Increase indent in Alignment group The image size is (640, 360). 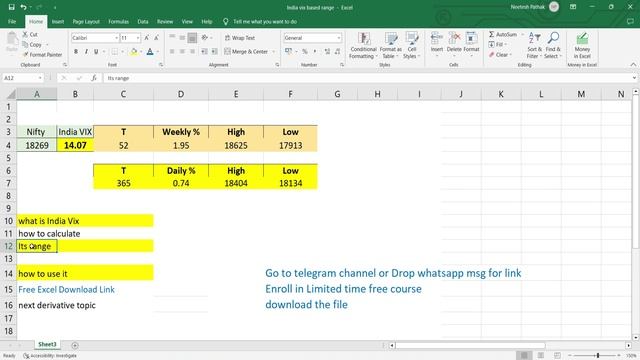pyautogui.click(x=214, y=51)
